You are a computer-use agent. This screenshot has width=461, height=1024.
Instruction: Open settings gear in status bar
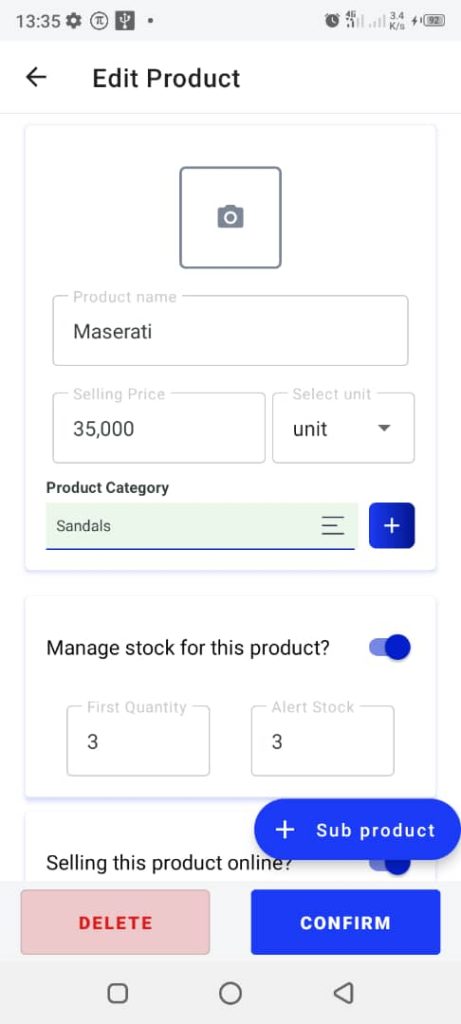pyautogui.click(x=74, y=21)
